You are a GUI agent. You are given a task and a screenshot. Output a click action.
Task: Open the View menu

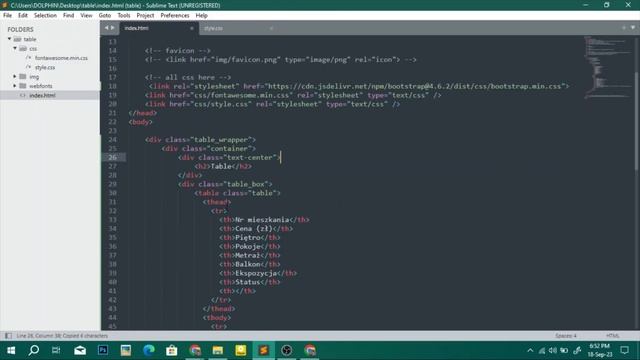(x=86, y=16)
